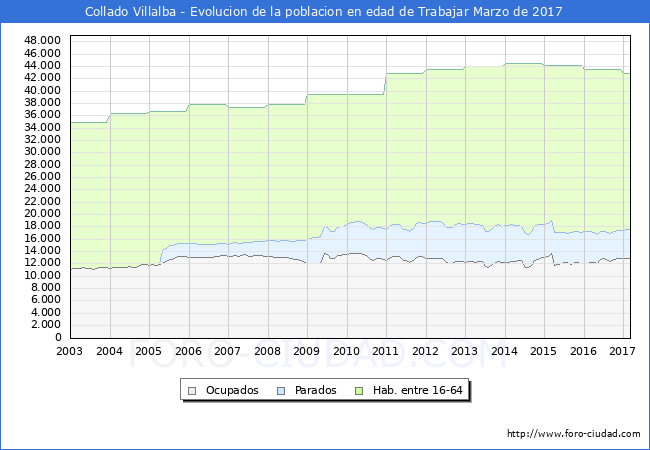Select the Hab. entre 16-64 legend label
The image size is (650, 450).
pyautogui.click(x=417, y=390)
